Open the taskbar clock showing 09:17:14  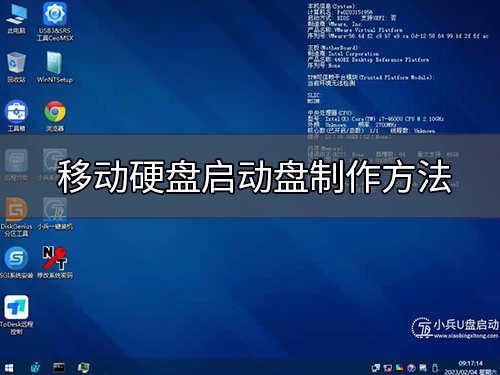point(471,367)
